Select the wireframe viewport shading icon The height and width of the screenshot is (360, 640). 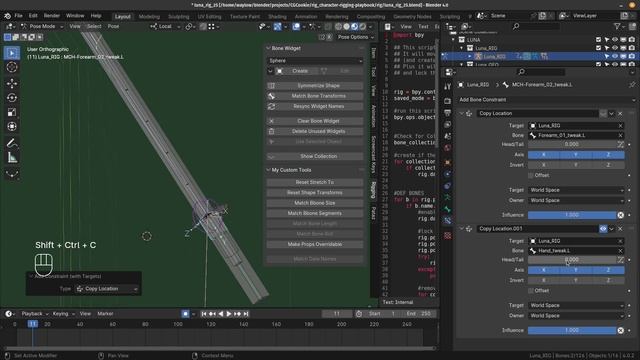338,27
